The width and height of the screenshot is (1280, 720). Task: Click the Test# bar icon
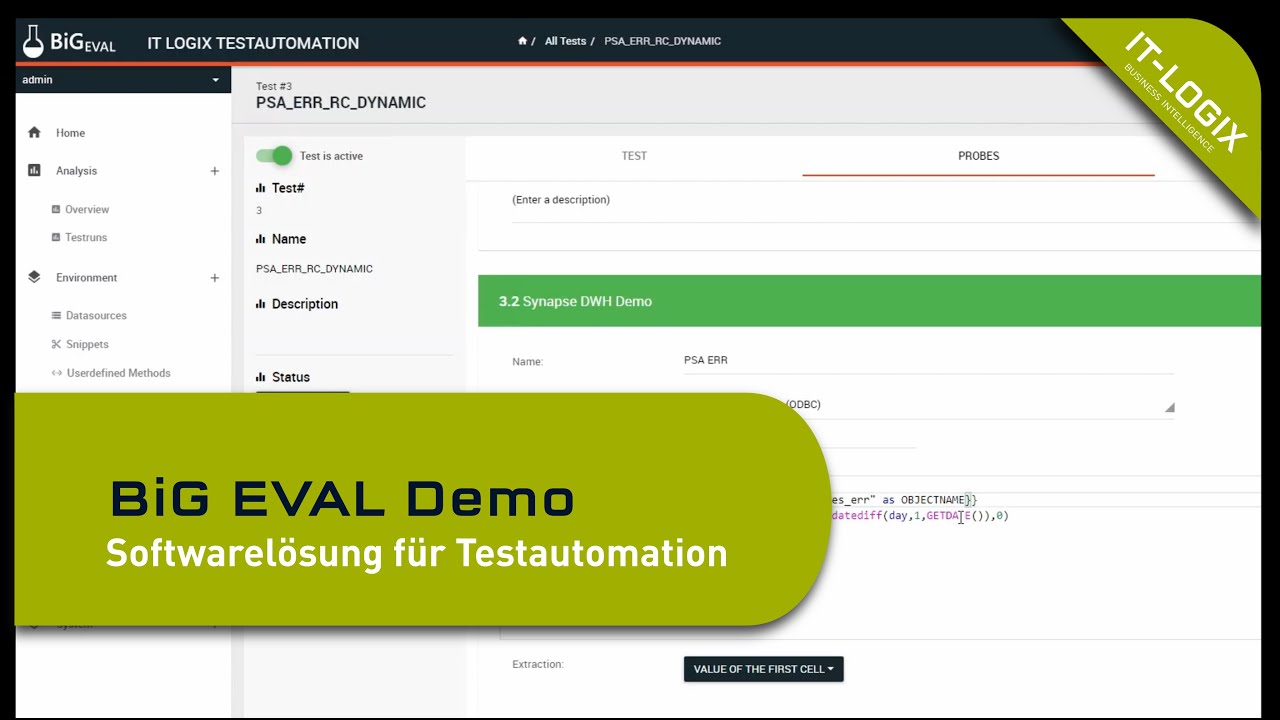pos(261,188)
